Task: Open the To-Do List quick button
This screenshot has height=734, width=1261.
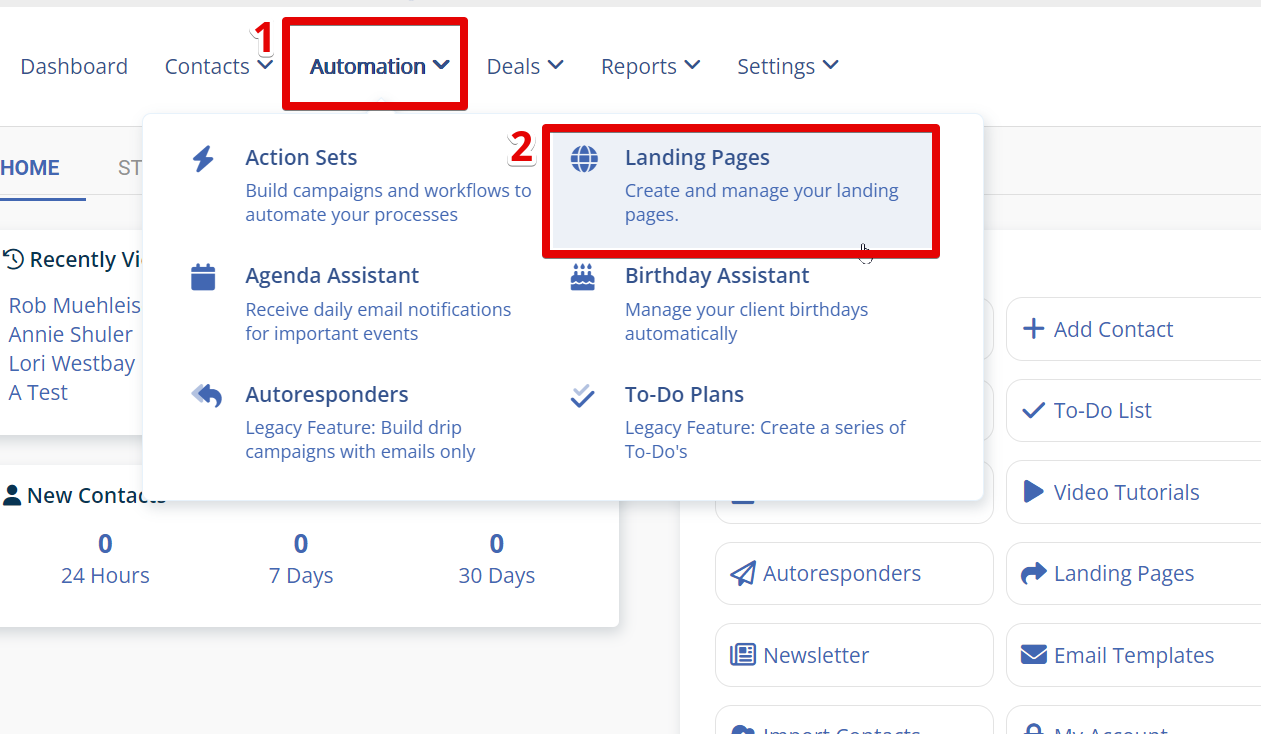Action: point(1102,410)
